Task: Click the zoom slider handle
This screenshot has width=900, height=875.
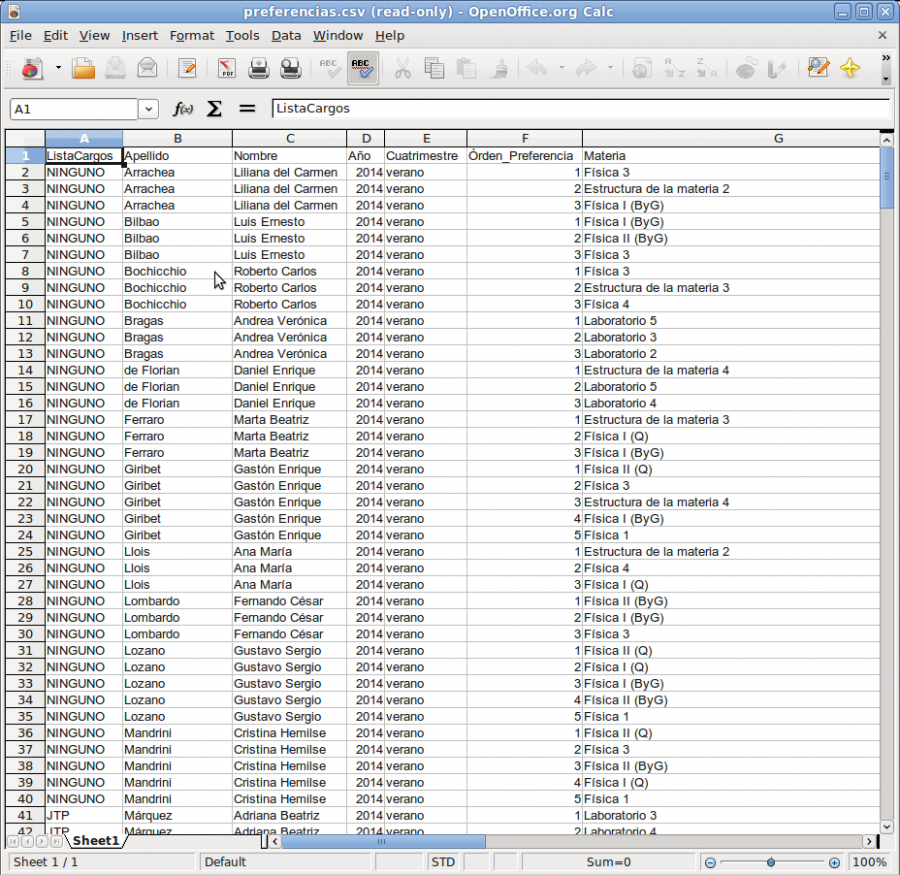Action: 771,862
